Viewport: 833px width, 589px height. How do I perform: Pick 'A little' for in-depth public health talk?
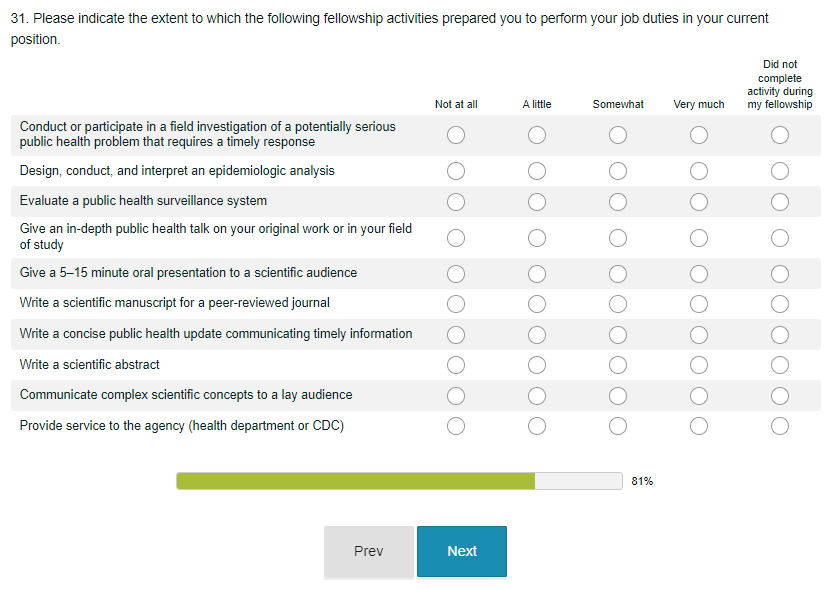point(537,238)
